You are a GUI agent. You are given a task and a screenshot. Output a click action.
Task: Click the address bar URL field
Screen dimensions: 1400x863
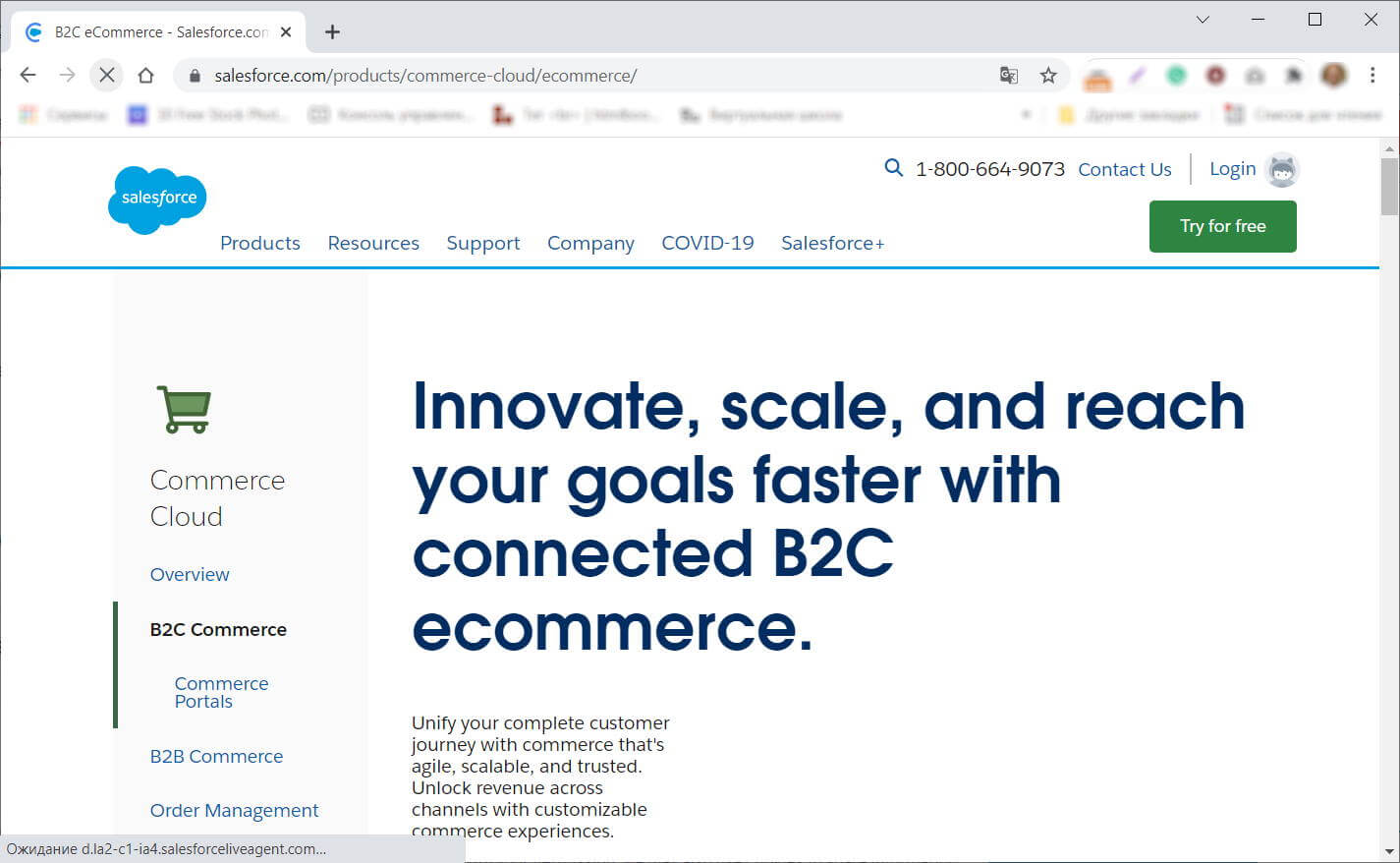click(x=589, y=76)
